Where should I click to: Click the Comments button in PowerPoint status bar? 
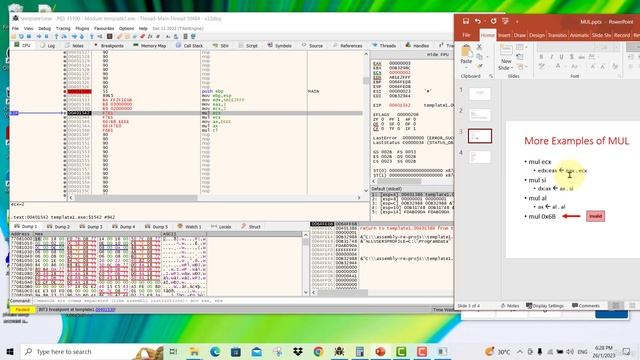(x=586, y=305)
